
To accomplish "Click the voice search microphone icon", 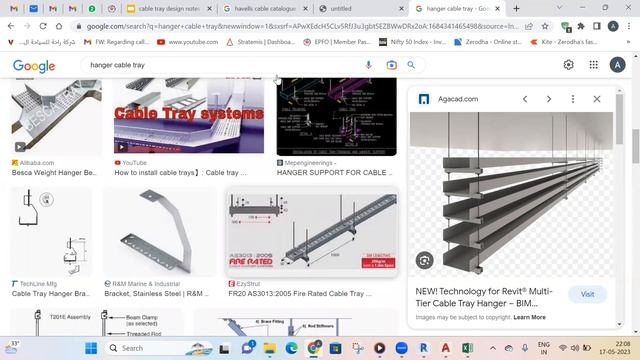I will point(368,65).
